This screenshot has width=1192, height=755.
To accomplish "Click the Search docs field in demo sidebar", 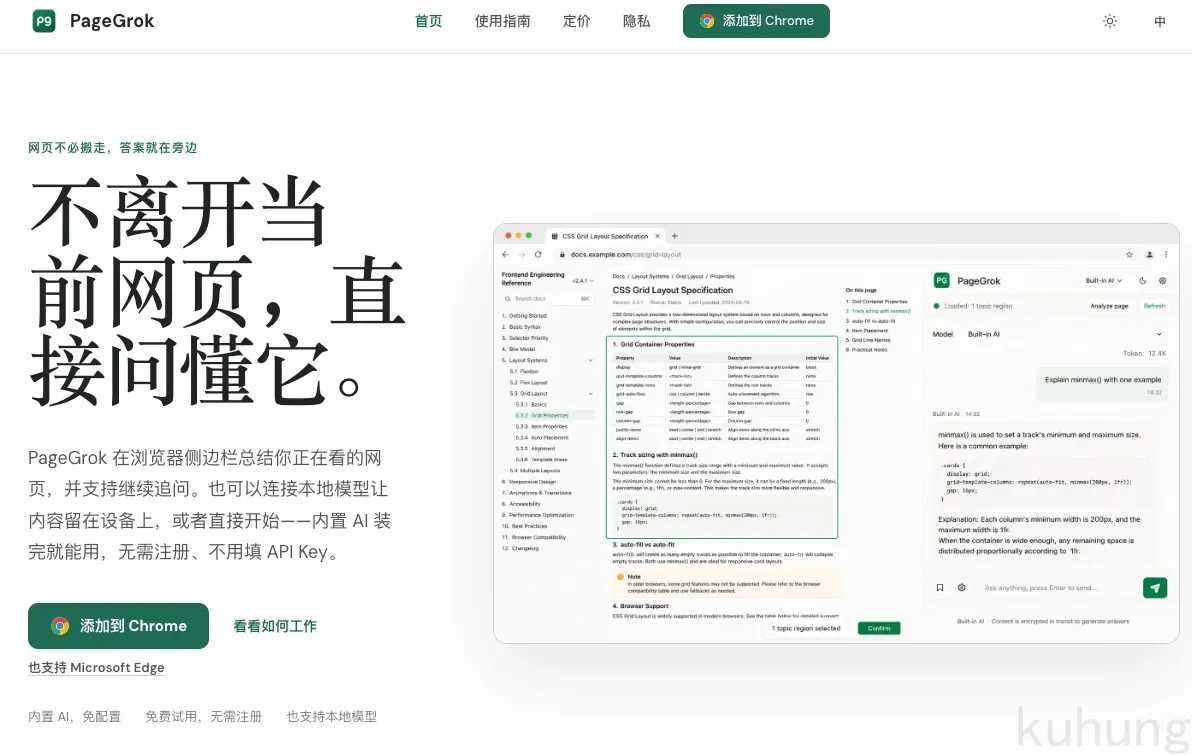I will pos(547,299).
